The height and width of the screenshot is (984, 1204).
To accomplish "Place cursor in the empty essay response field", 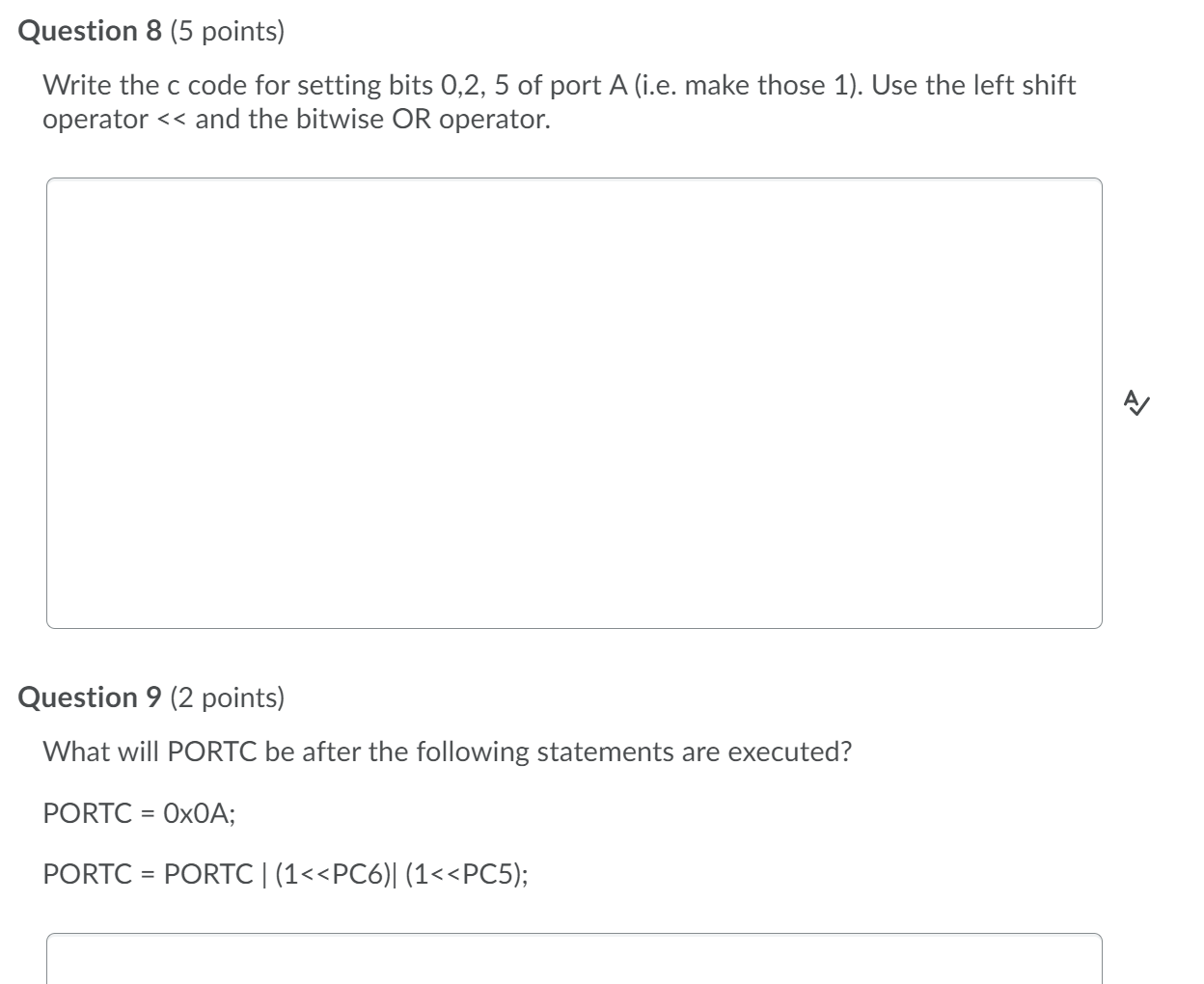I will (x=579, y=400).
